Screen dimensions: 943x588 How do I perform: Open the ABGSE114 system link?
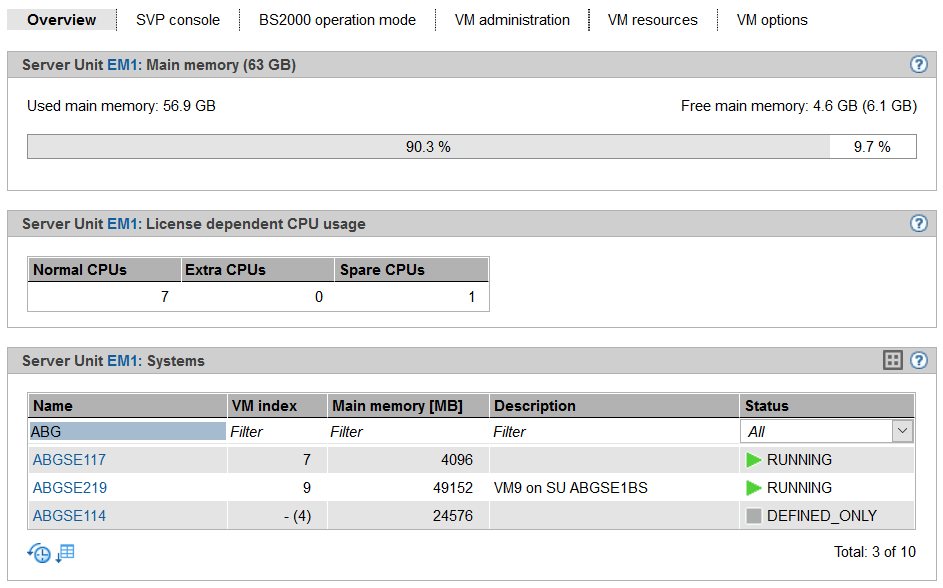(70, 516)
